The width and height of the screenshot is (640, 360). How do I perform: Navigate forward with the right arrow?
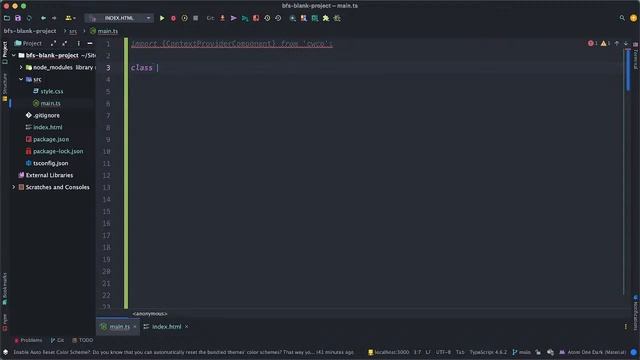[54, 18]
